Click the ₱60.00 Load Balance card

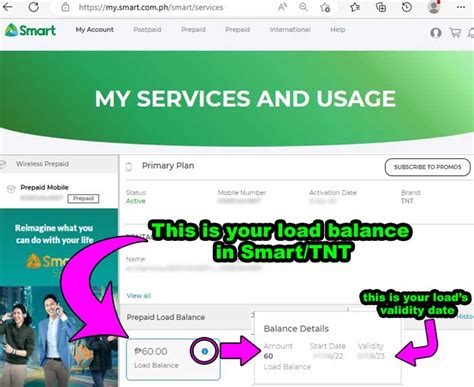click(173, 359)
